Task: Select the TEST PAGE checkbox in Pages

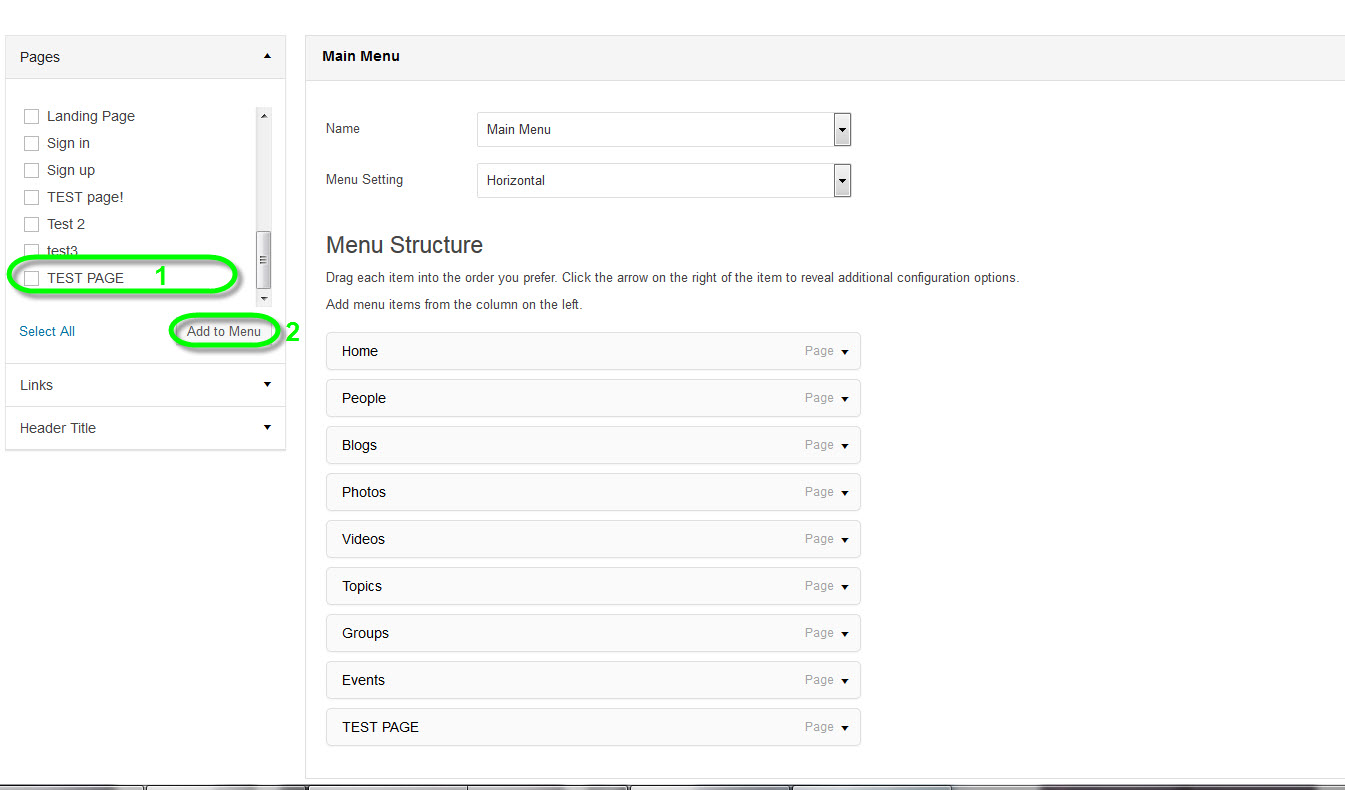Action: (x=31, y=278)
